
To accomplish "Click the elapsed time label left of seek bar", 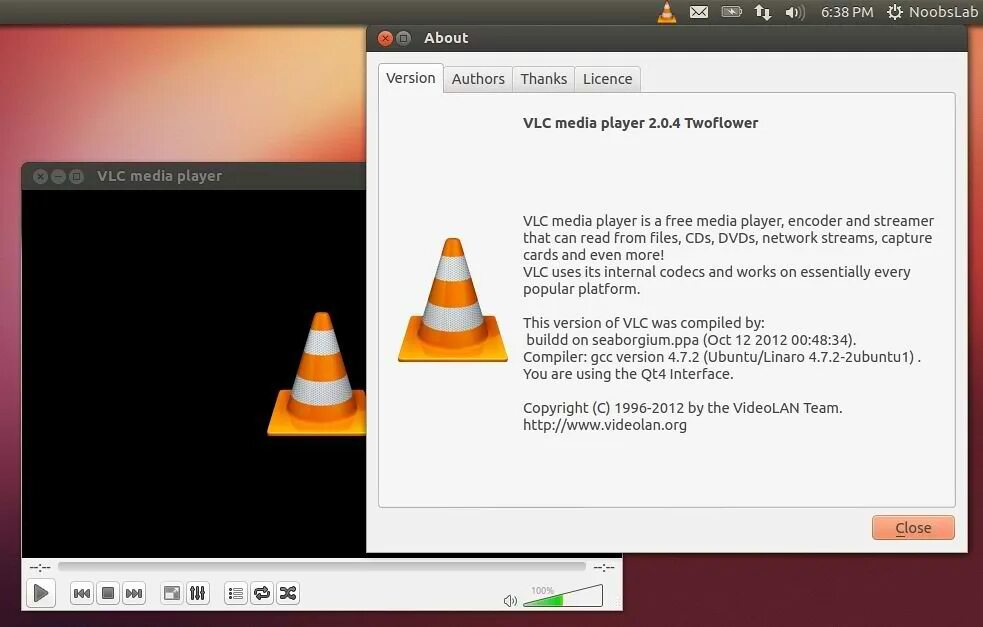I will (40, 567).
